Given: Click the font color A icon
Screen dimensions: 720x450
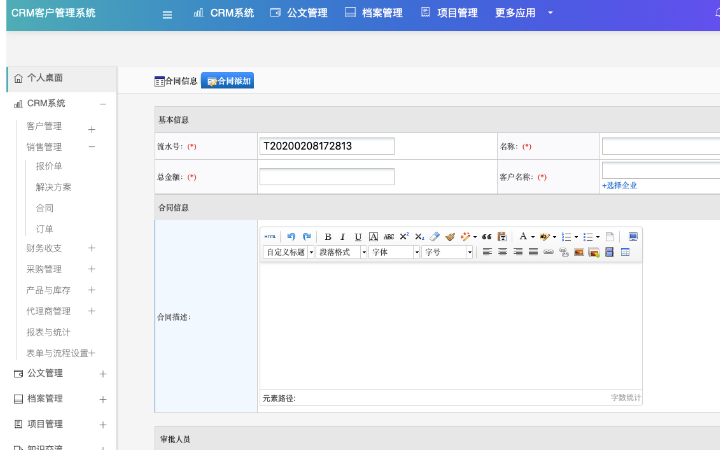Looking at the screenshot, I should tap(523, 236).
